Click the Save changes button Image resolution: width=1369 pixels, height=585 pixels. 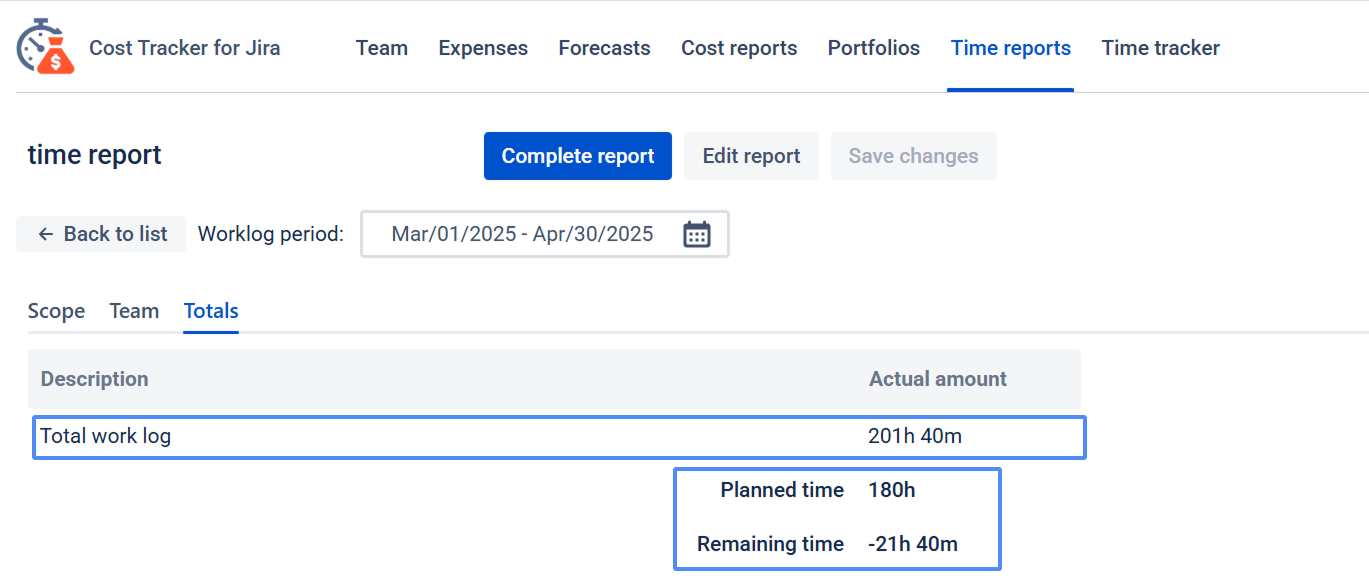point(913,156)
